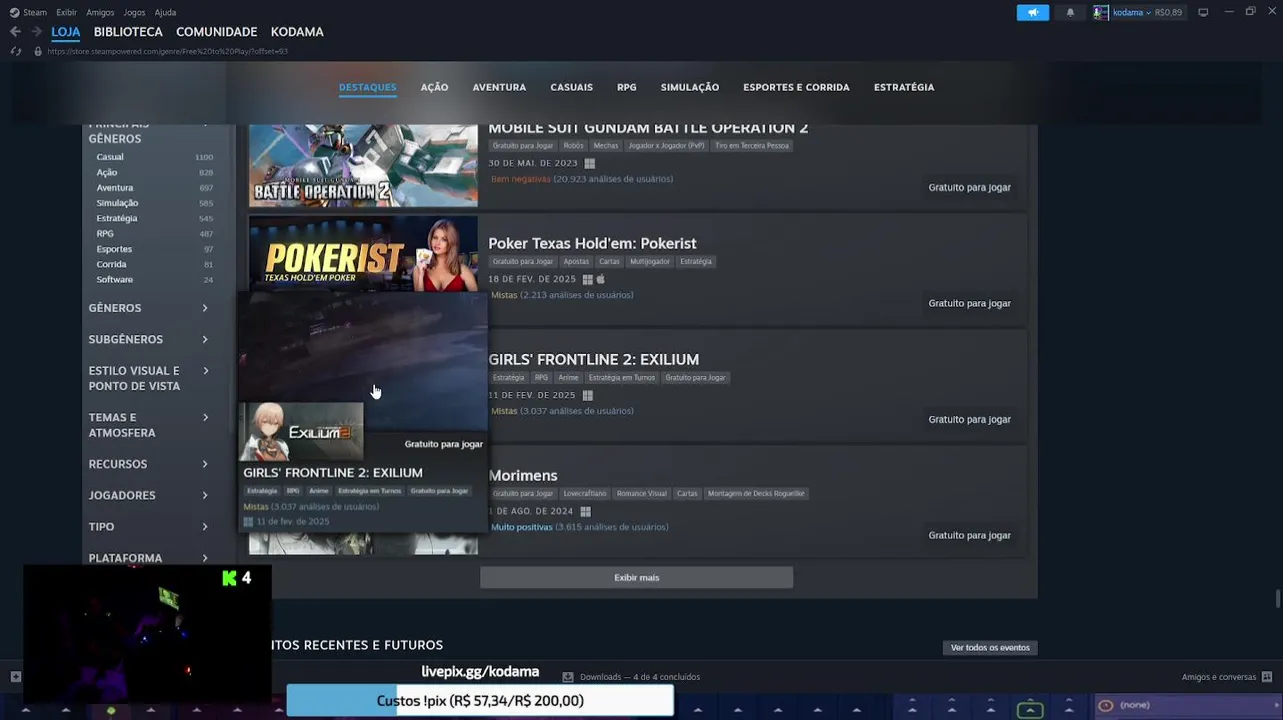Click 'Ver todos os eventos' button
1283x720 pixels.
pyautogui.click(x=990, y=647)
